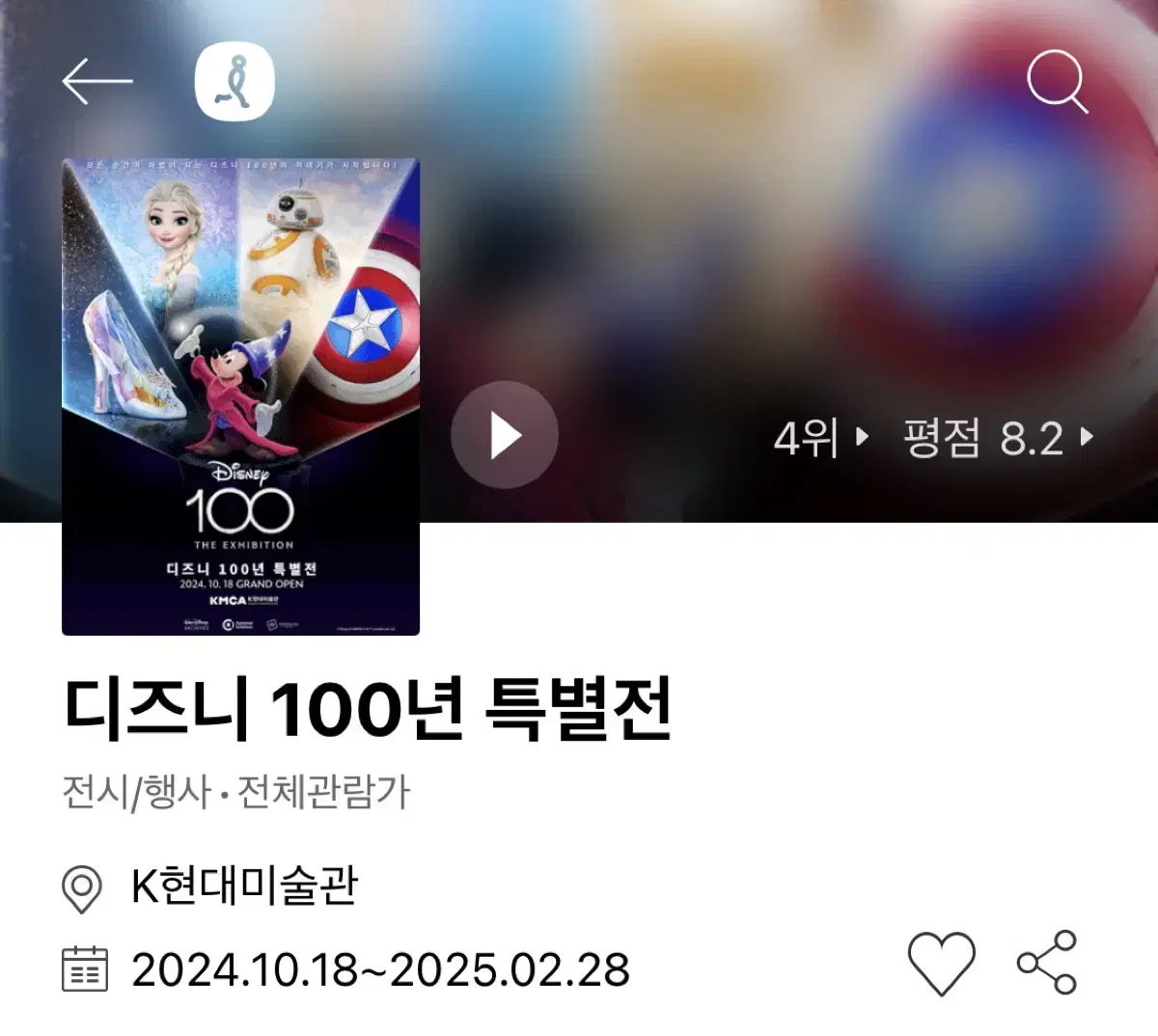Open venue K현대미술관 details

pyautogui.click(x=244, y=886)
